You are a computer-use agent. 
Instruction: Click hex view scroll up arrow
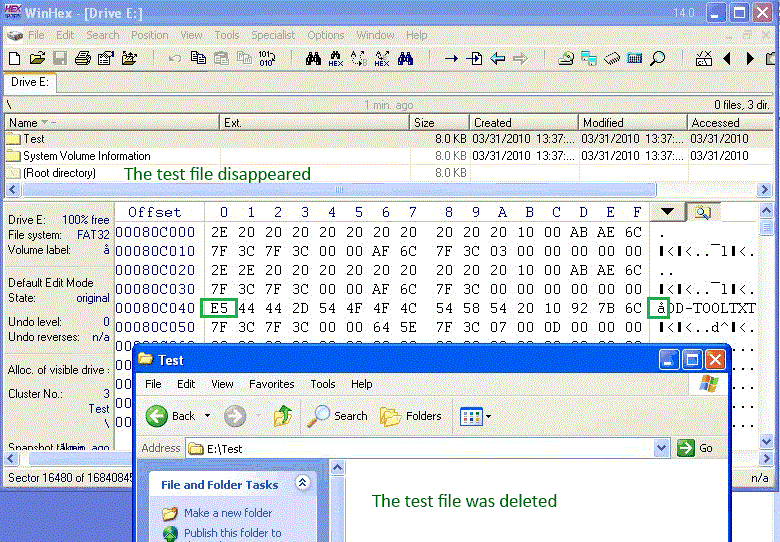(767, 211)
